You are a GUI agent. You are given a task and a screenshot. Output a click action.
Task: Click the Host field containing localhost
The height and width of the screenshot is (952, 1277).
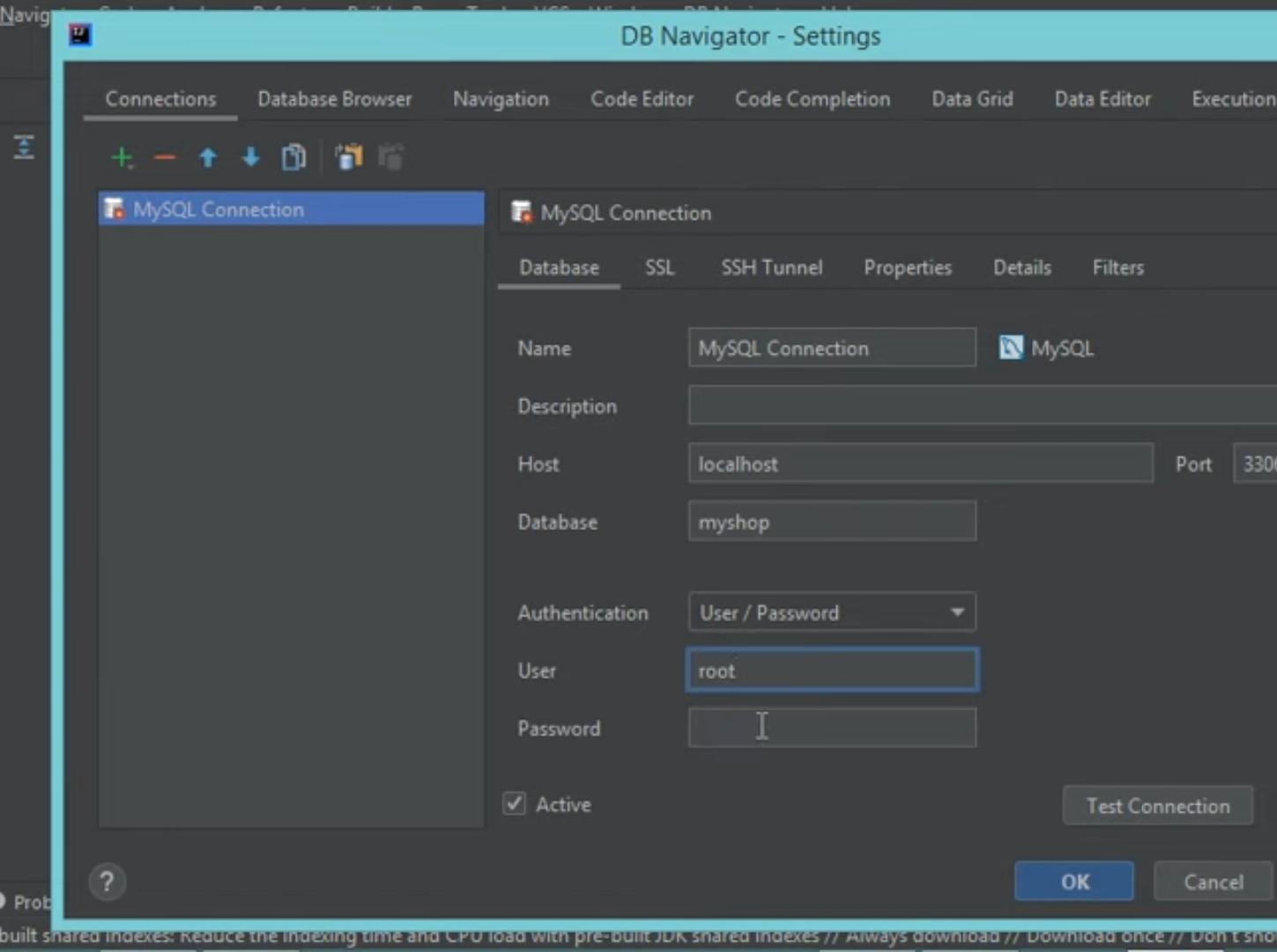920,464
